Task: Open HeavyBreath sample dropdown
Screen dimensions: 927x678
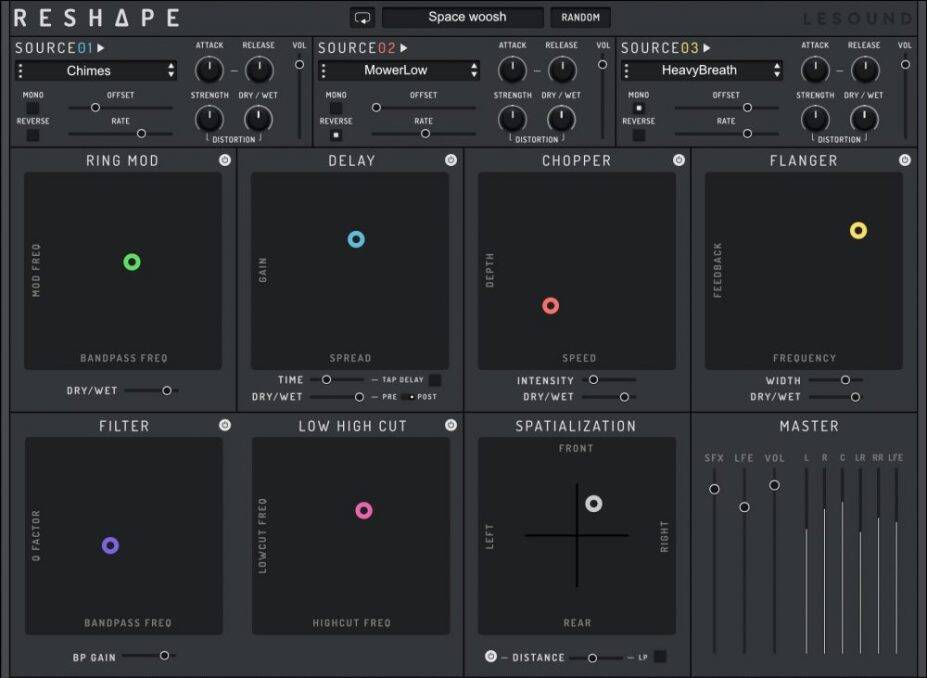Action: 702,70
